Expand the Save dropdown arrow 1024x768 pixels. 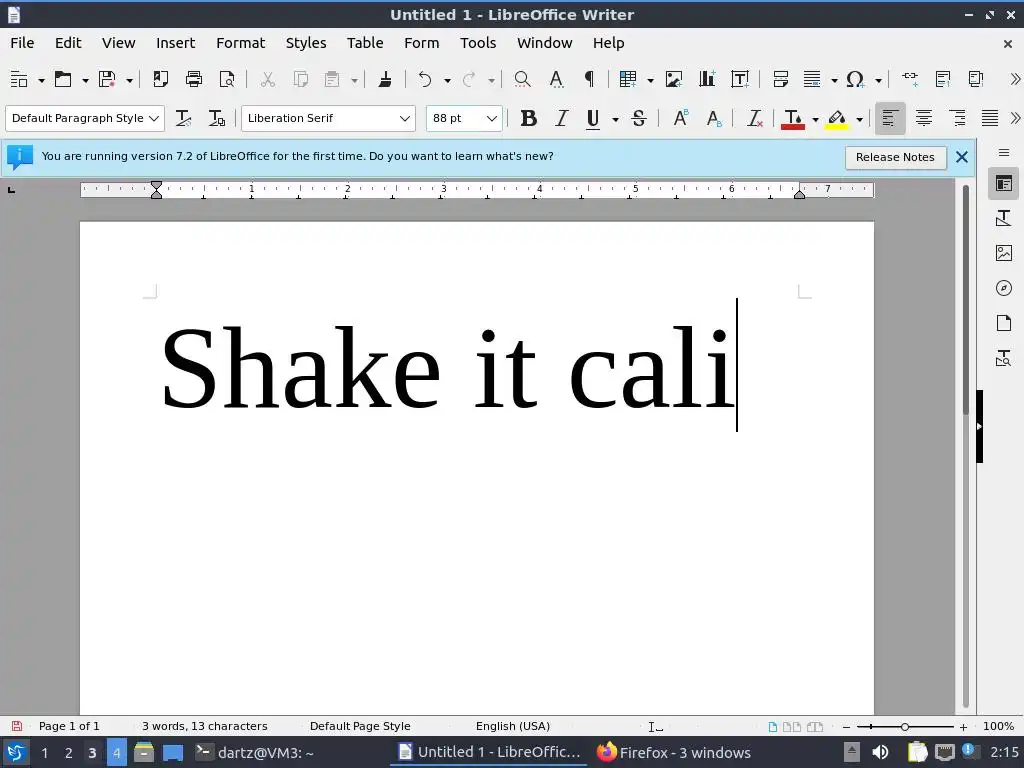129,80
